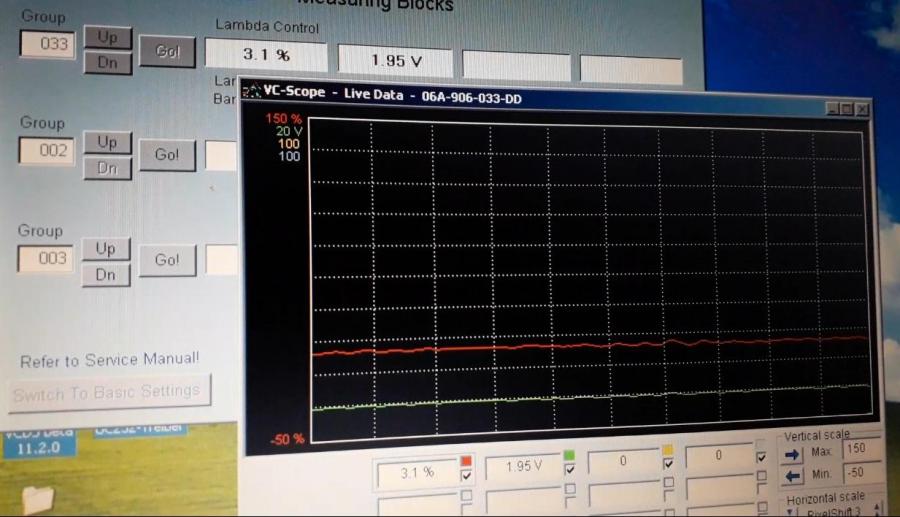Click Go! for Group 003
Image resolution: width=900 pixels, height=517 pixels.
tap(167, 260)
